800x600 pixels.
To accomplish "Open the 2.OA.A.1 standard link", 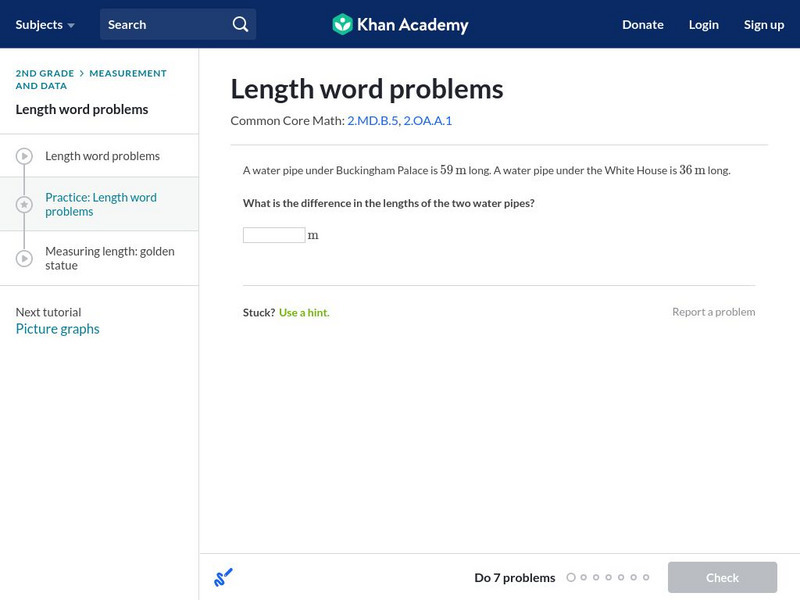I will [x=428, y=120].
